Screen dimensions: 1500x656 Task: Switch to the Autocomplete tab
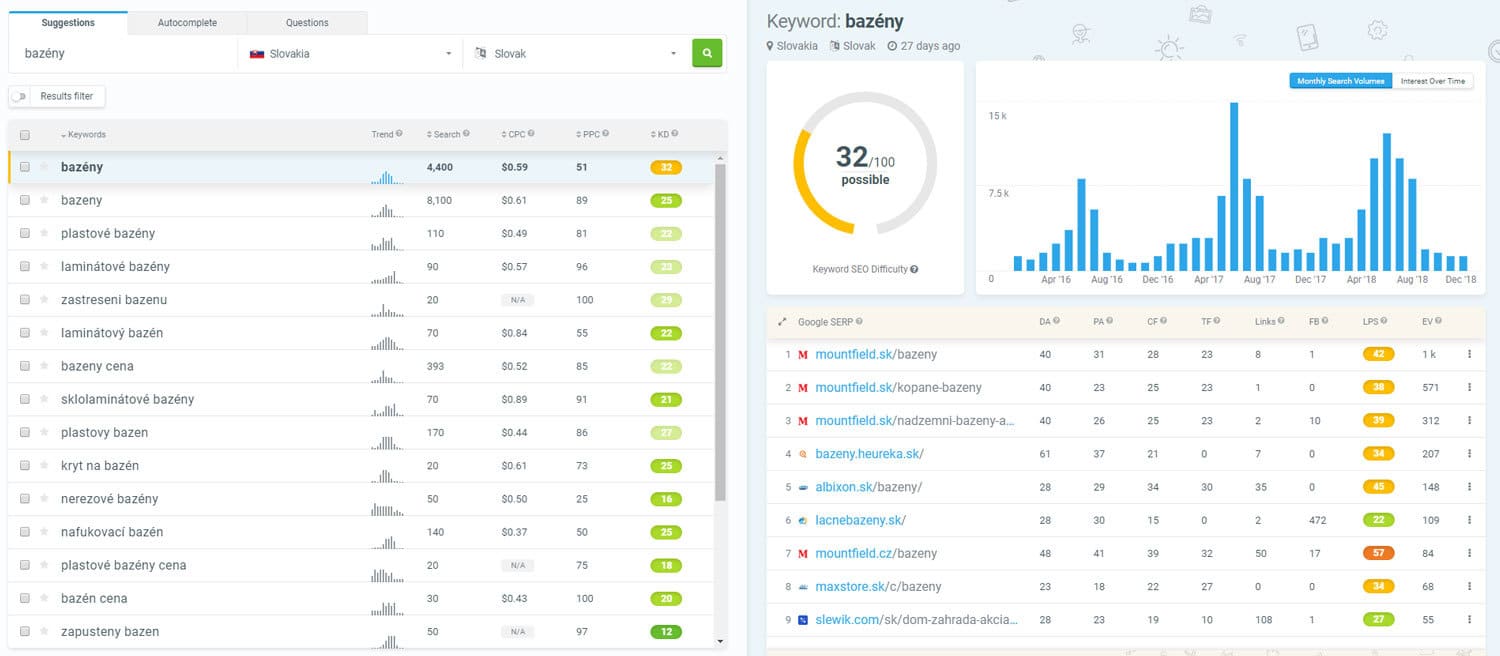pyautogui.click(x=187, y=22)
